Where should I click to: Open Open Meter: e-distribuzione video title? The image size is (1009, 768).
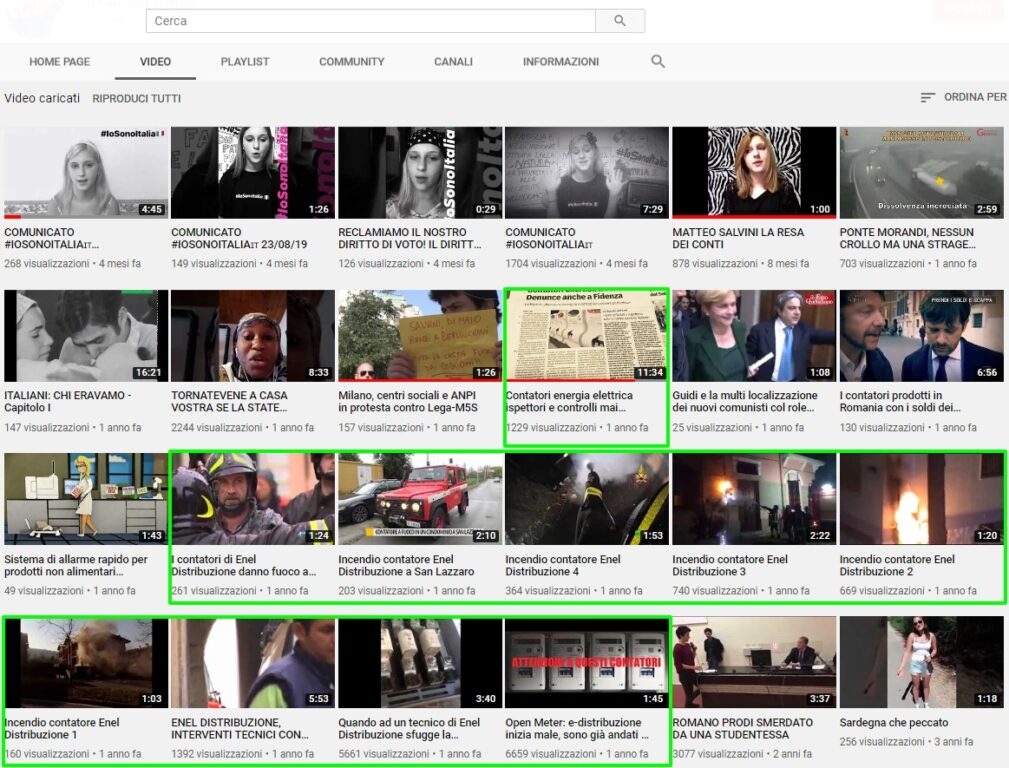tap(577, 728)
